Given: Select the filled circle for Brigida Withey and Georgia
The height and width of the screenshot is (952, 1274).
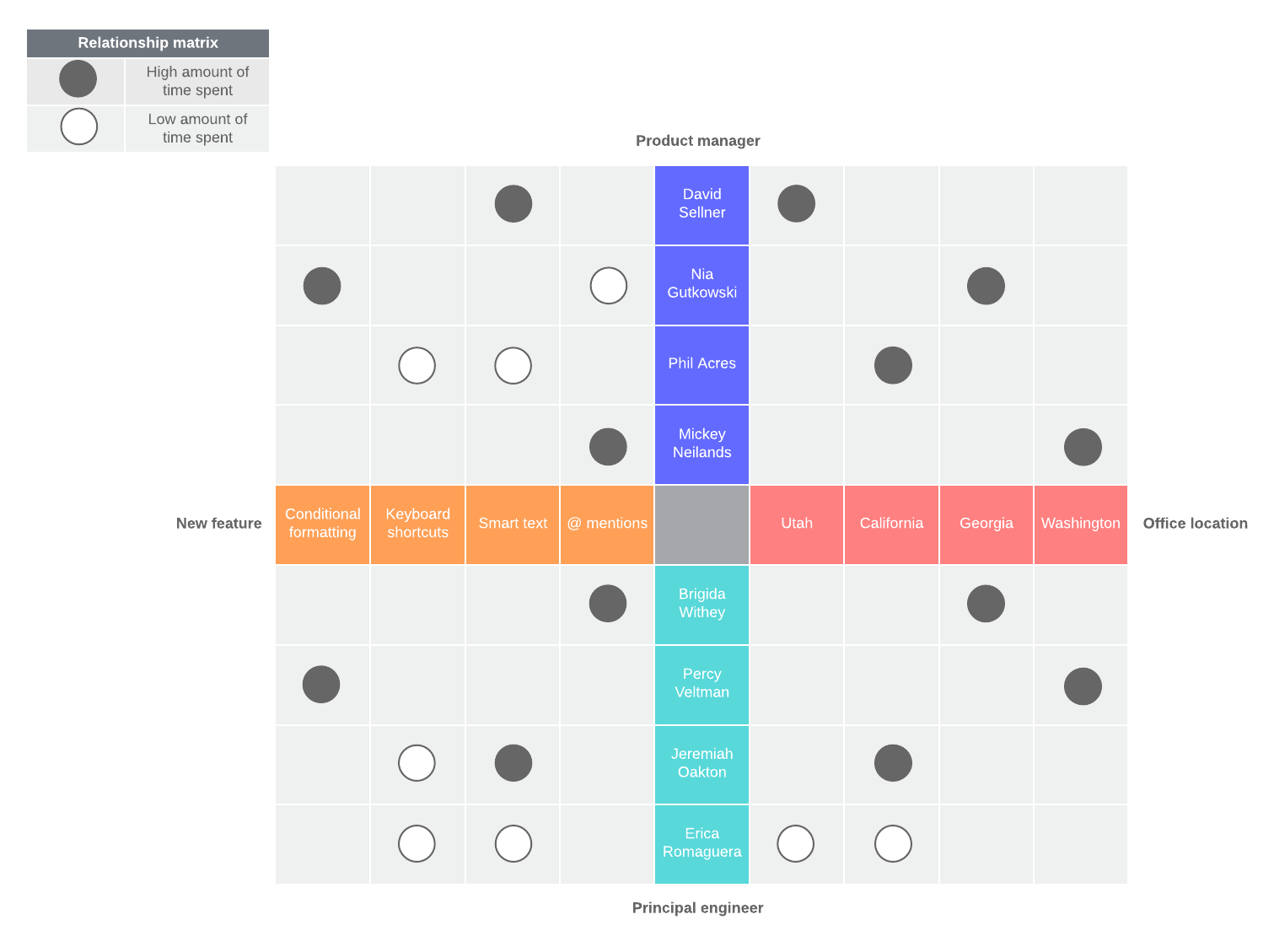Looking at the screenshot, I should tap(986, 604).
